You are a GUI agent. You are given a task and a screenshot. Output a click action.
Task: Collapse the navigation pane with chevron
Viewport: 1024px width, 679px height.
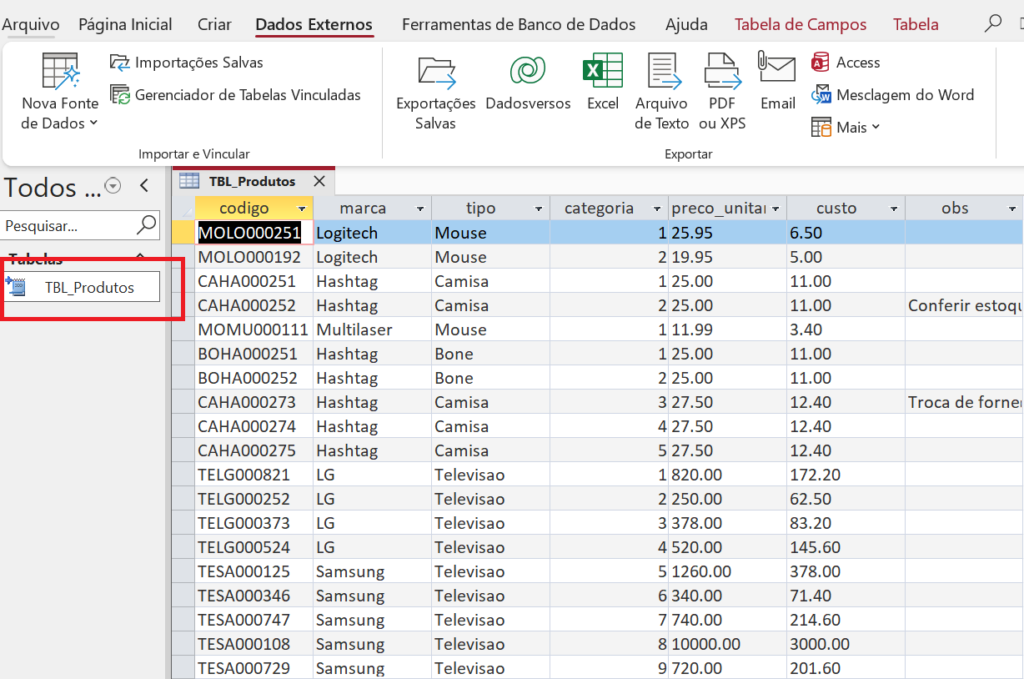point(144,185)
